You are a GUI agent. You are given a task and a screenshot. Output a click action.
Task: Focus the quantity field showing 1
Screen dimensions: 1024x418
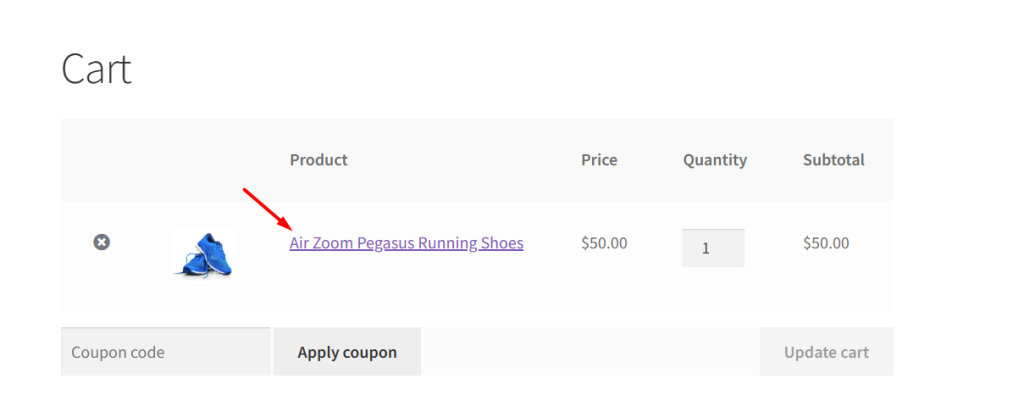tap(713, 248)
